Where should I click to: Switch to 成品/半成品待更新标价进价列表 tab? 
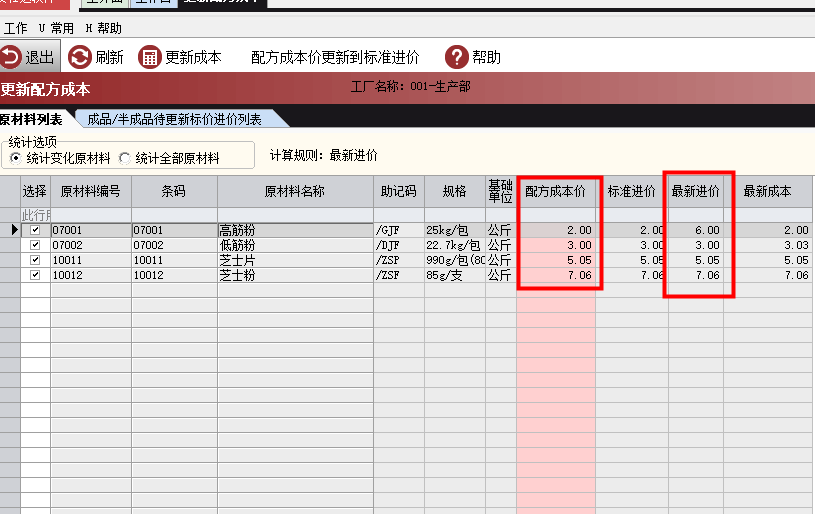[174, 120]
